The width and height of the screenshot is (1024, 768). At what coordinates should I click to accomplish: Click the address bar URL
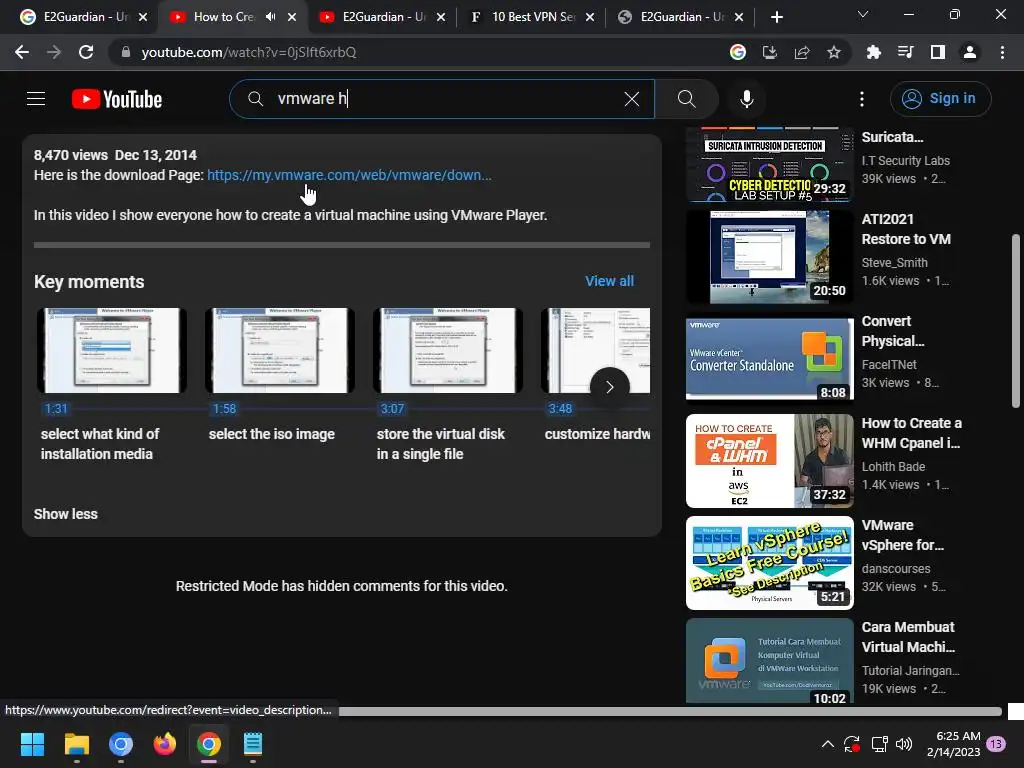pos(249,52)
